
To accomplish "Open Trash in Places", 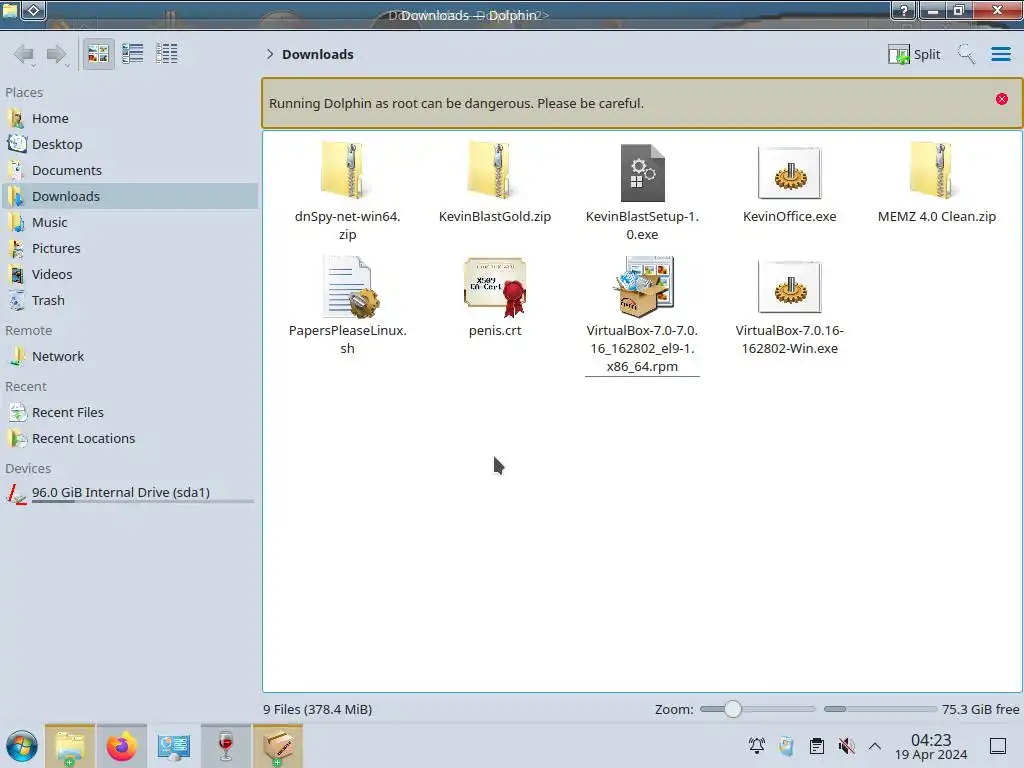I will [129, 301].
